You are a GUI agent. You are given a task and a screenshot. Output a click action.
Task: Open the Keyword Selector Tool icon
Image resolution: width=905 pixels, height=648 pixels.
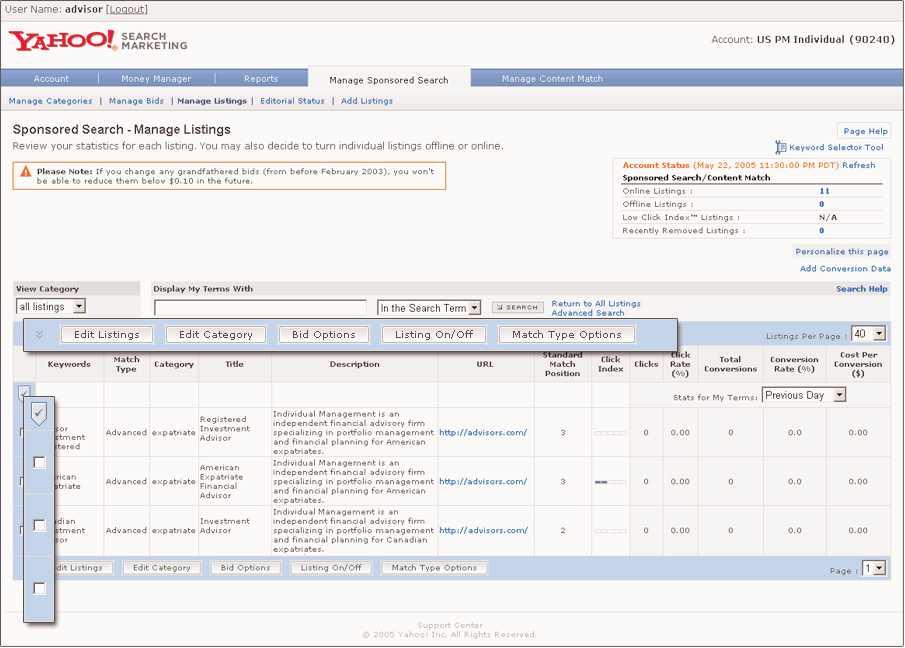click(781, 147)
